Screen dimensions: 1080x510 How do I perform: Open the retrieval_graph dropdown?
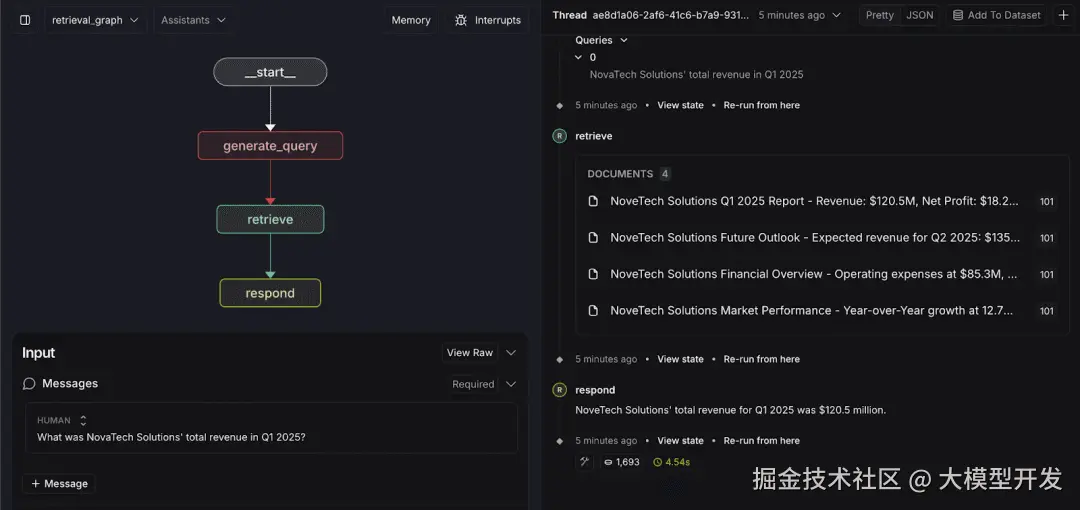click(x=95, y=20)
